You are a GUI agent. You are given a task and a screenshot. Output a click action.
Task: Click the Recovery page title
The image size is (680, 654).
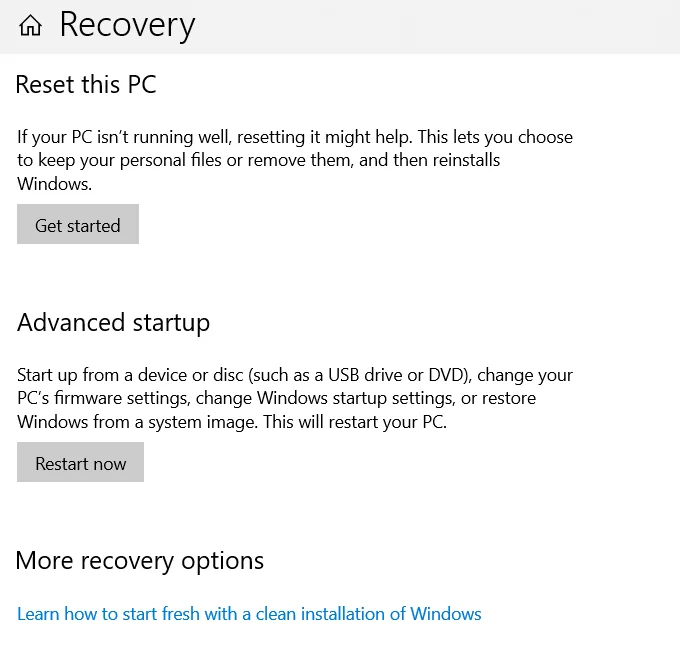(127, 25)
